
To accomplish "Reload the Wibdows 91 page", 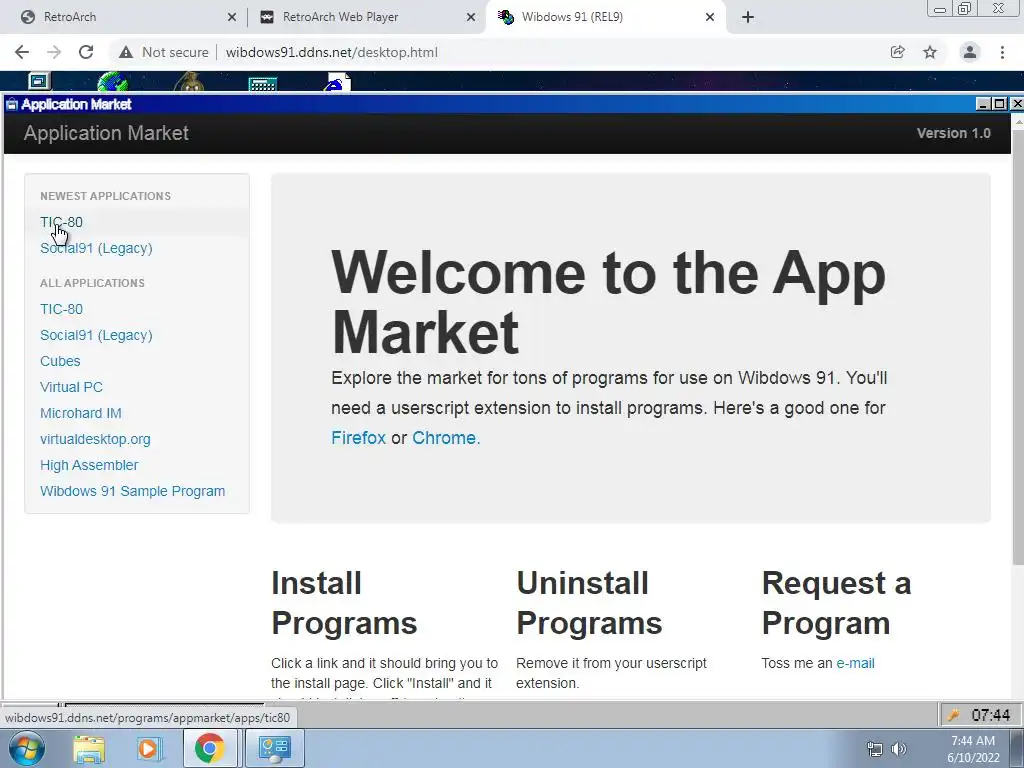I will pos(86,52).
